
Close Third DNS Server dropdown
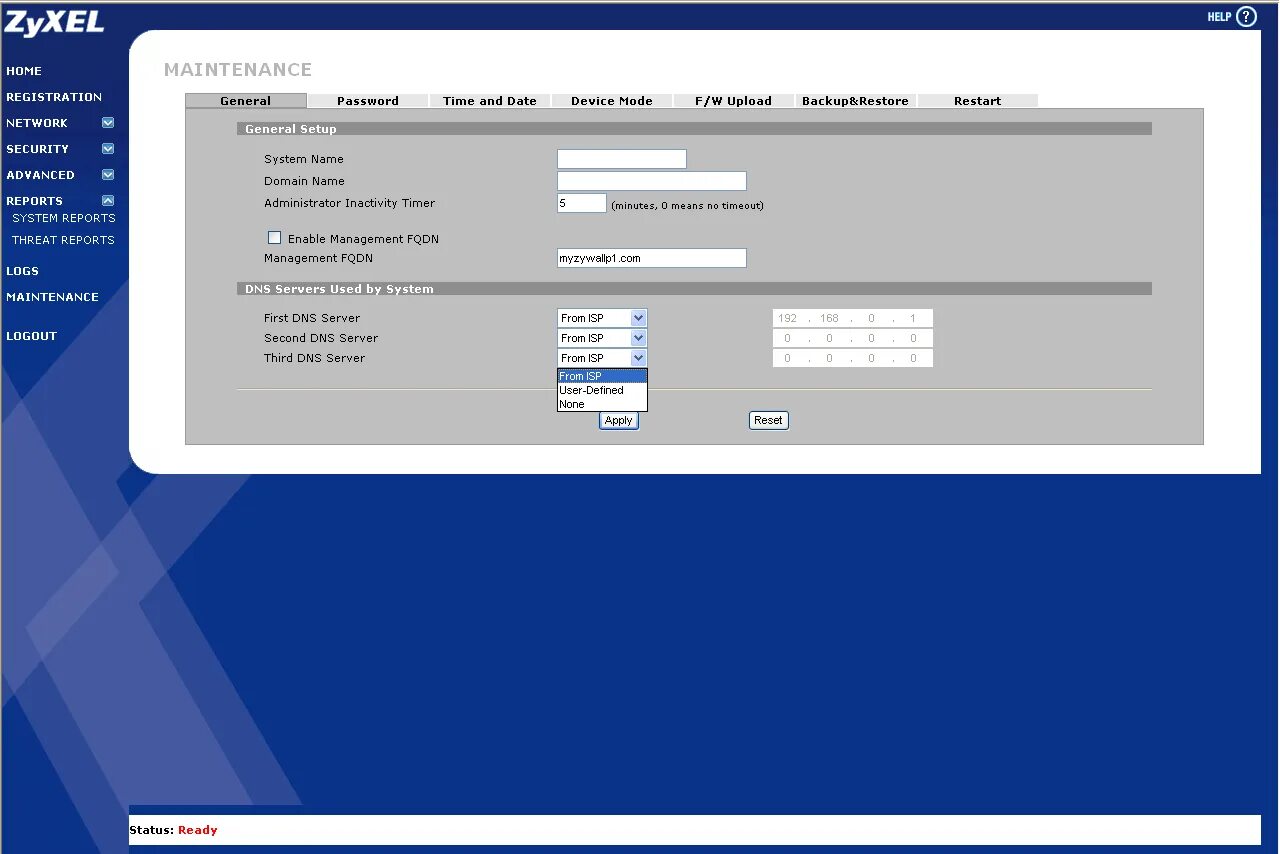tap(602, 358)
